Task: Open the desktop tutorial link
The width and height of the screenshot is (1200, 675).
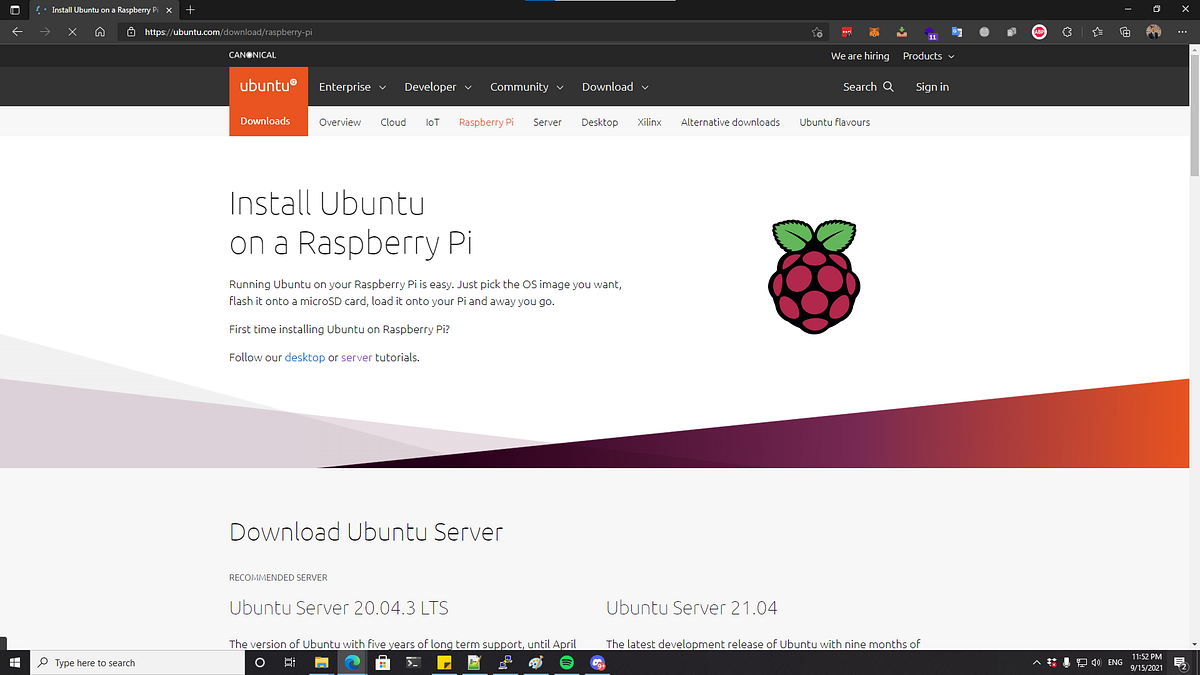Action: (x=305, y=357)
